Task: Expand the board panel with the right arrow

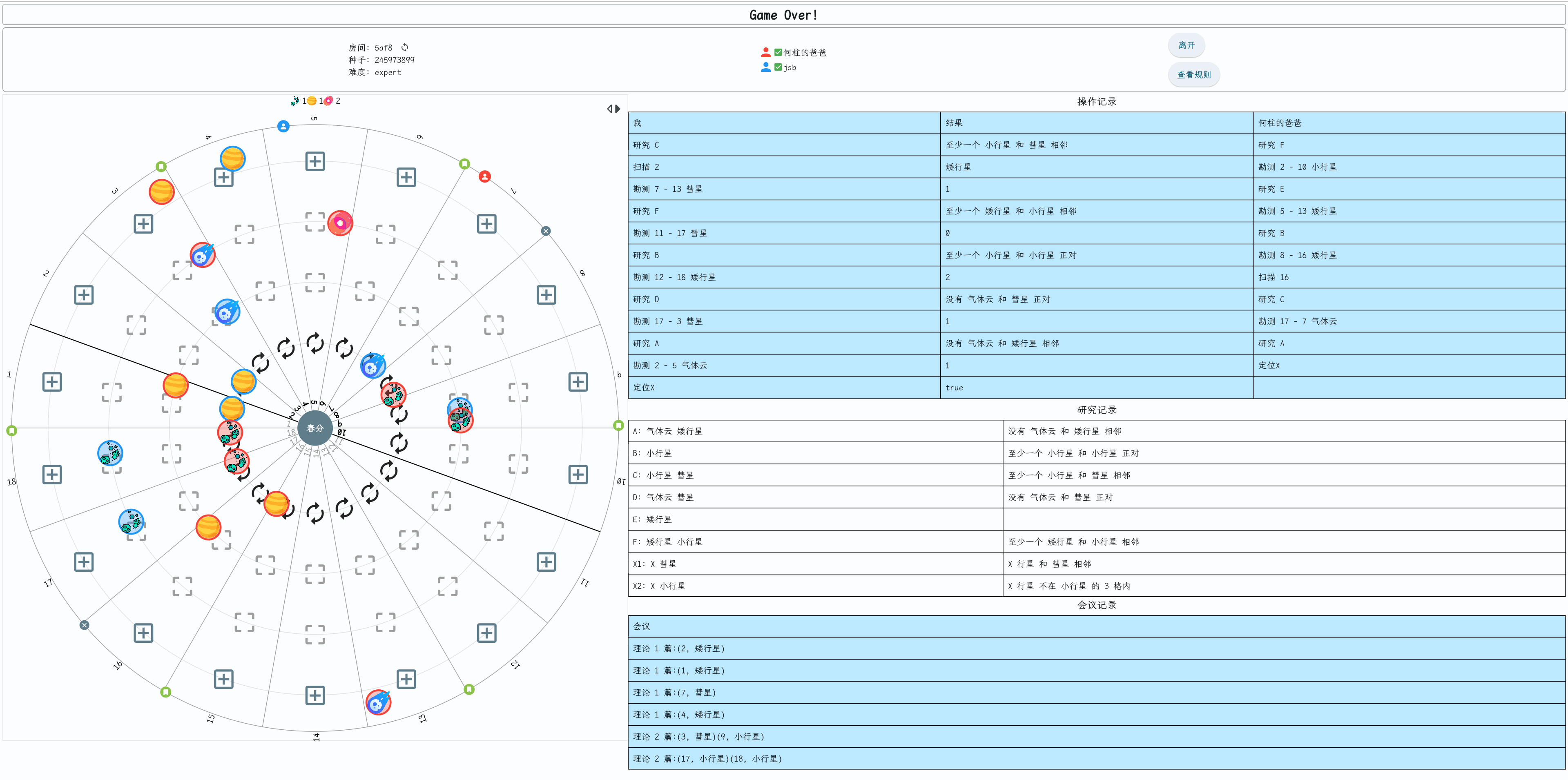Action: (x=618, y=109)
